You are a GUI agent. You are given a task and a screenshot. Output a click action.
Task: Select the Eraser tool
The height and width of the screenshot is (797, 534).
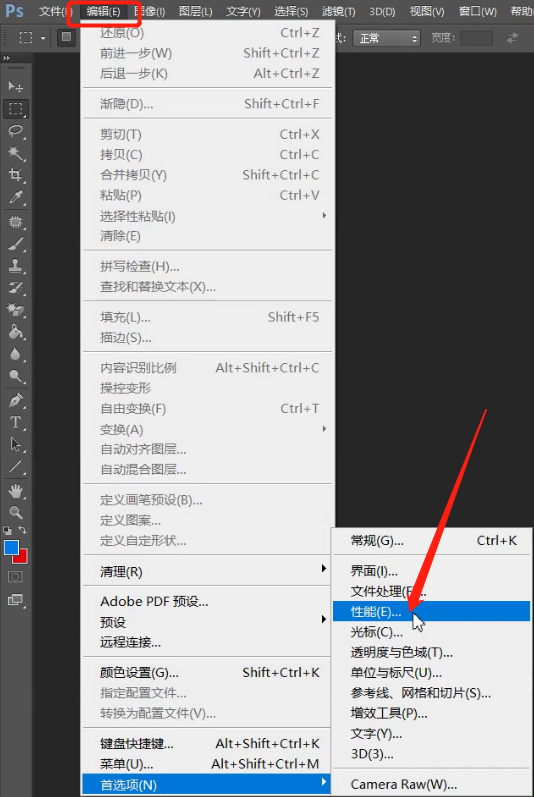click(x=16, y=310)
